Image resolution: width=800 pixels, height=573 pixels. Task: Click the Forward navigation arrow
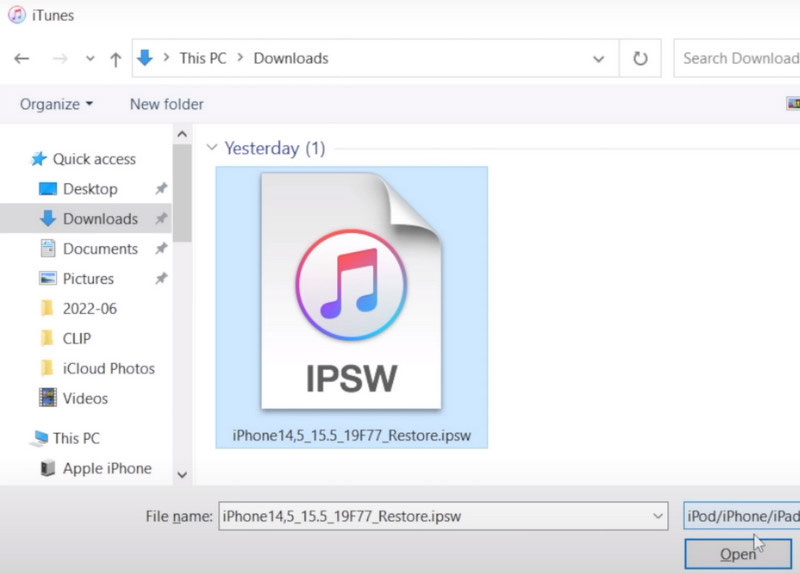tap(60, 59)
